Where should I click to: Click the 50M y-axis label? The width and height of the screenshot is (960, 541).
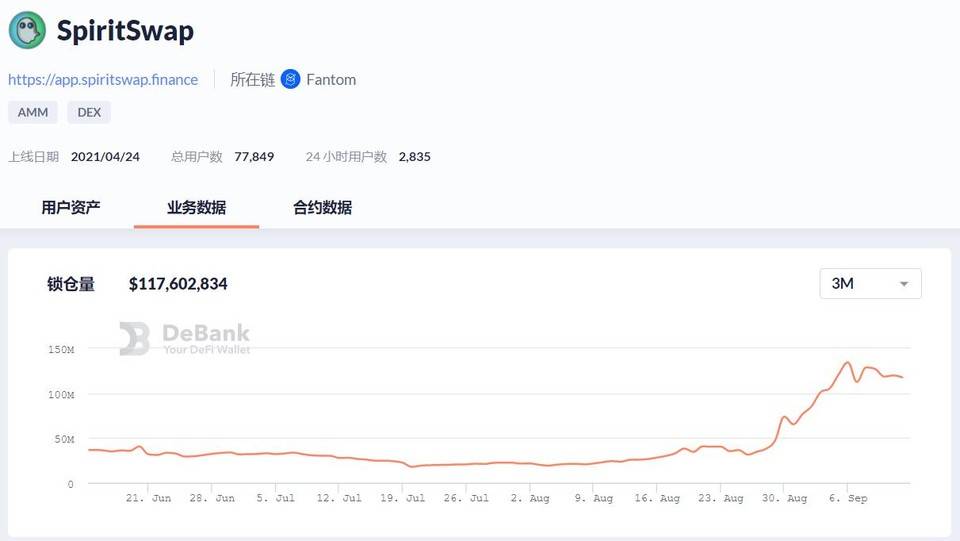pyautogui.click(x=64, y=439)
